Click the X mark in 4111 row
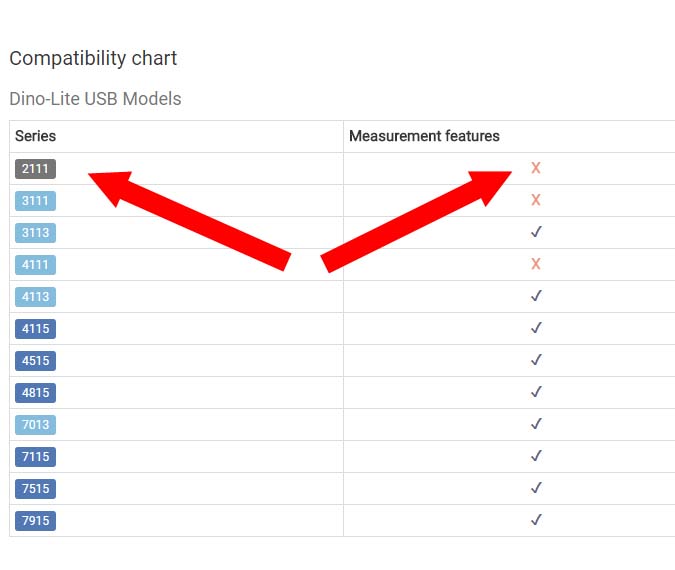The image size is (675, 570). coord(536,264)
